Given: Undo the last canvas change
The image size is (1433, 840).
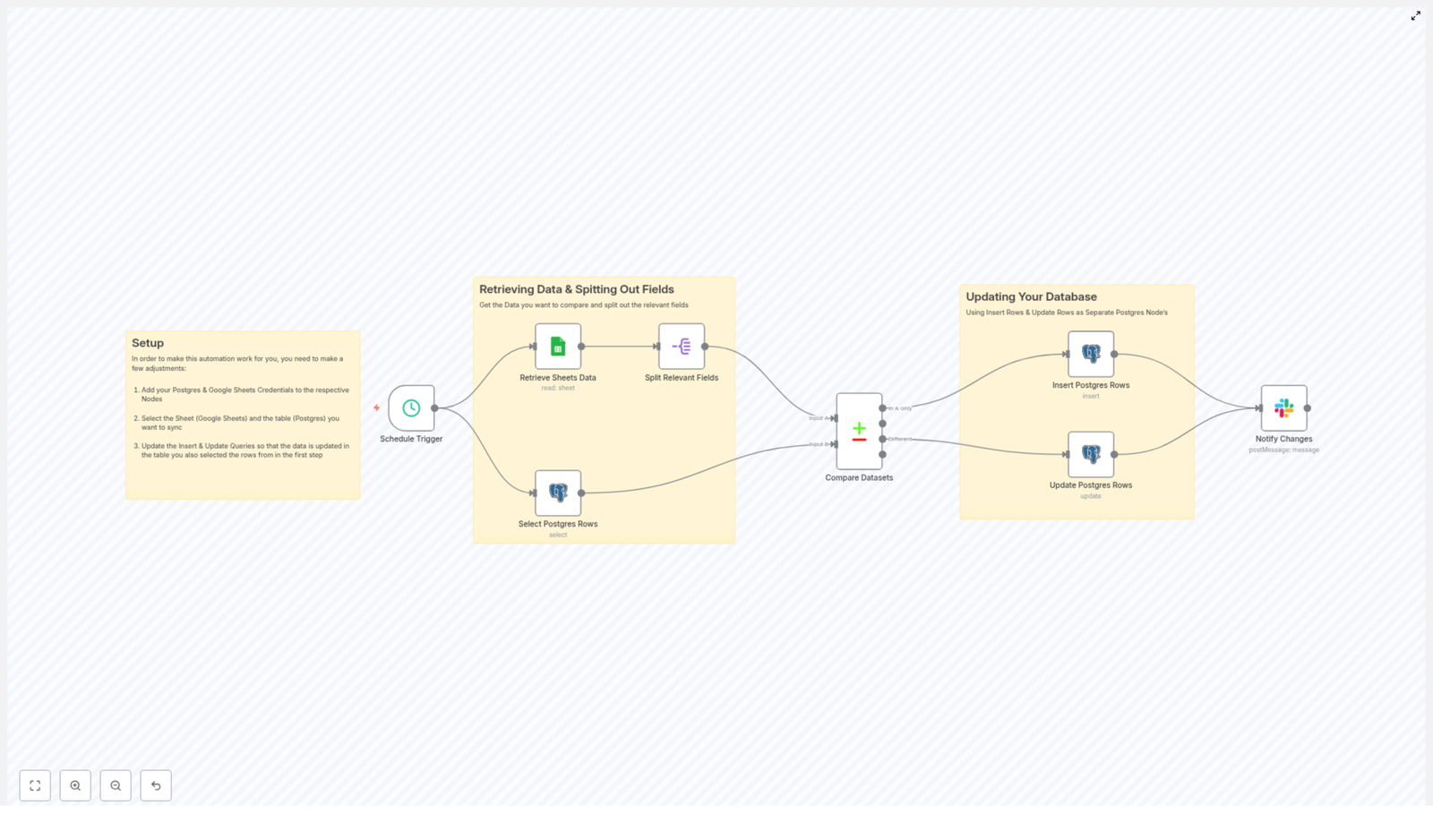Looking at the screenshot, I should coord(156,785).
